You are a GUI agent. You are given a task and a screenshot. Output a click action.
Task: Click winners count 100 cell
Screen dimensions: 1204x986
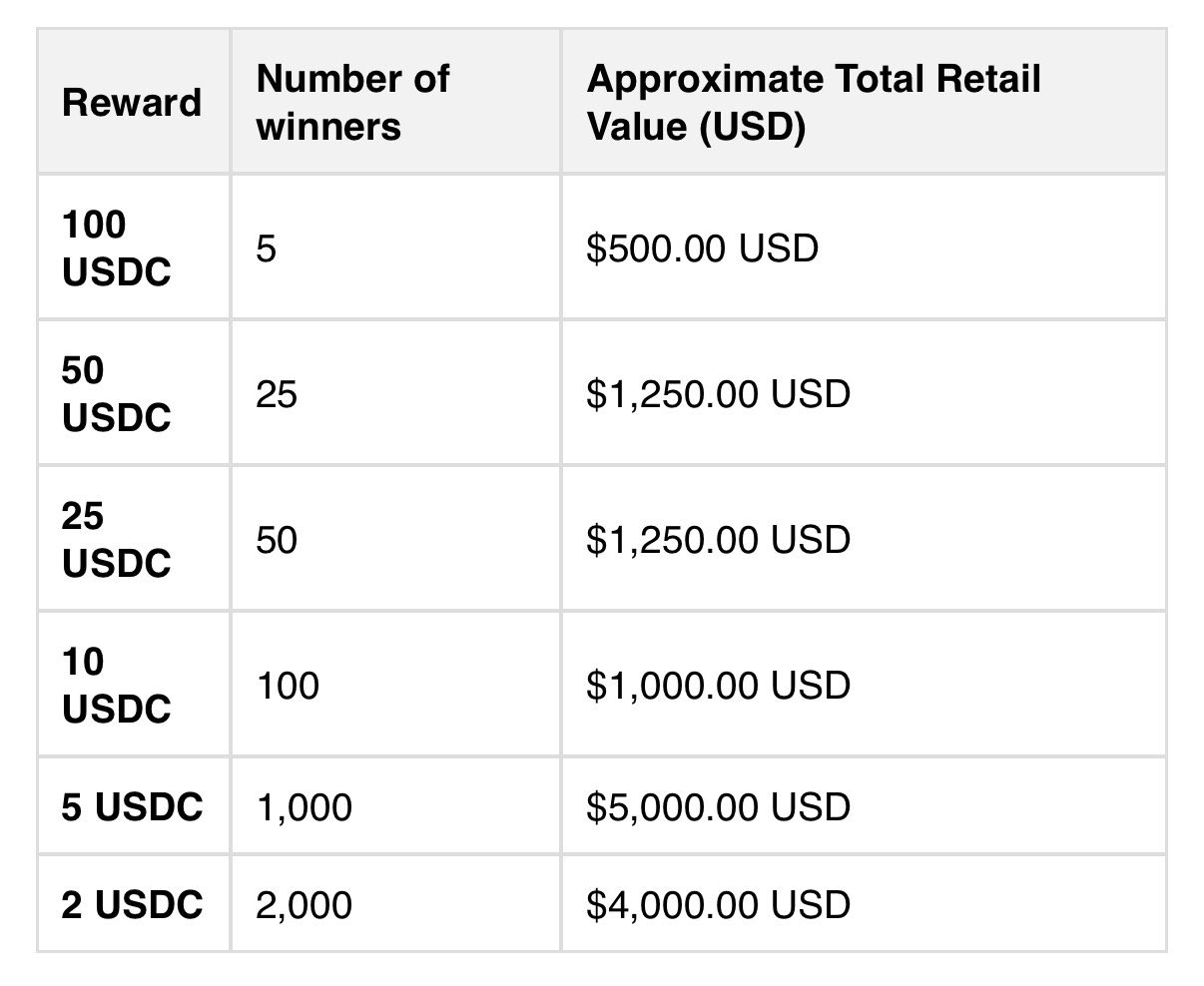pos(288,686)
